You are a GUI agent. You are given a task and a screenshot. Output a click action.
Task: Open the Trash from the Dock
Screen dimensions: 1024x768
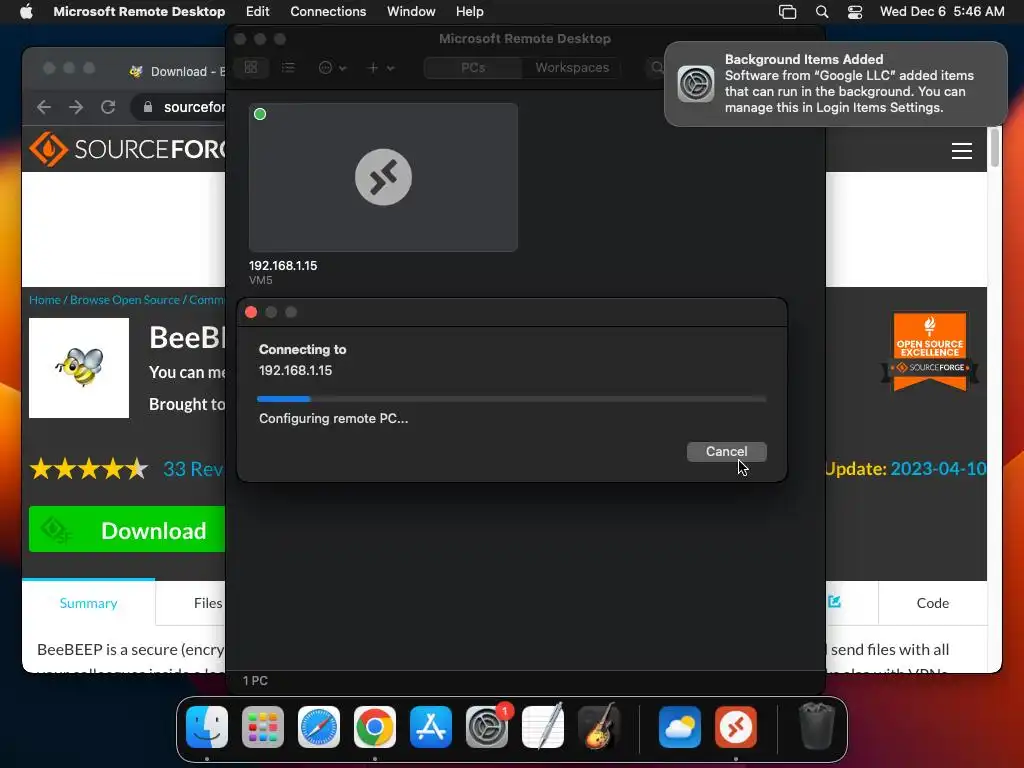(816, 727)
